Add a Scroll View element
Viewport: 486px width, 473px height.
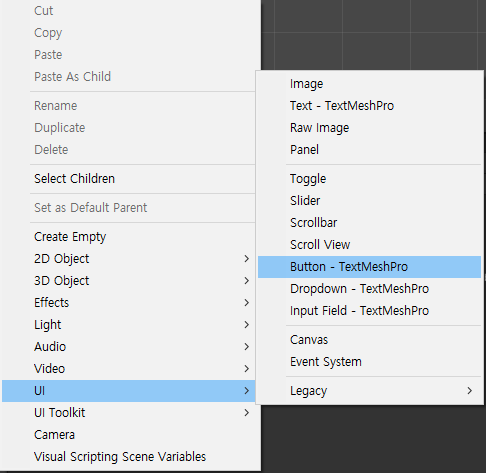tap(369, 245)
